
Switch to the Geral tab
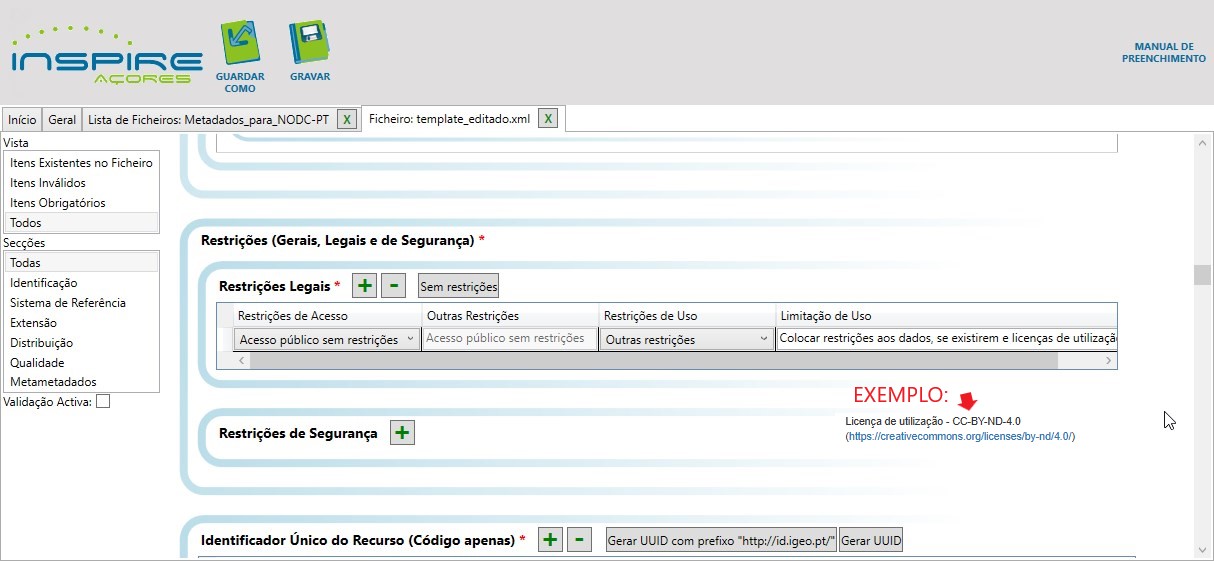(62, 120)
